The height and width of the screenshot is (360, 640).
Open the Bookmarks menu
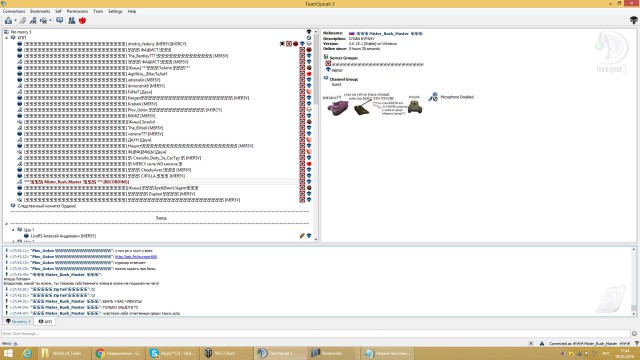40,11
